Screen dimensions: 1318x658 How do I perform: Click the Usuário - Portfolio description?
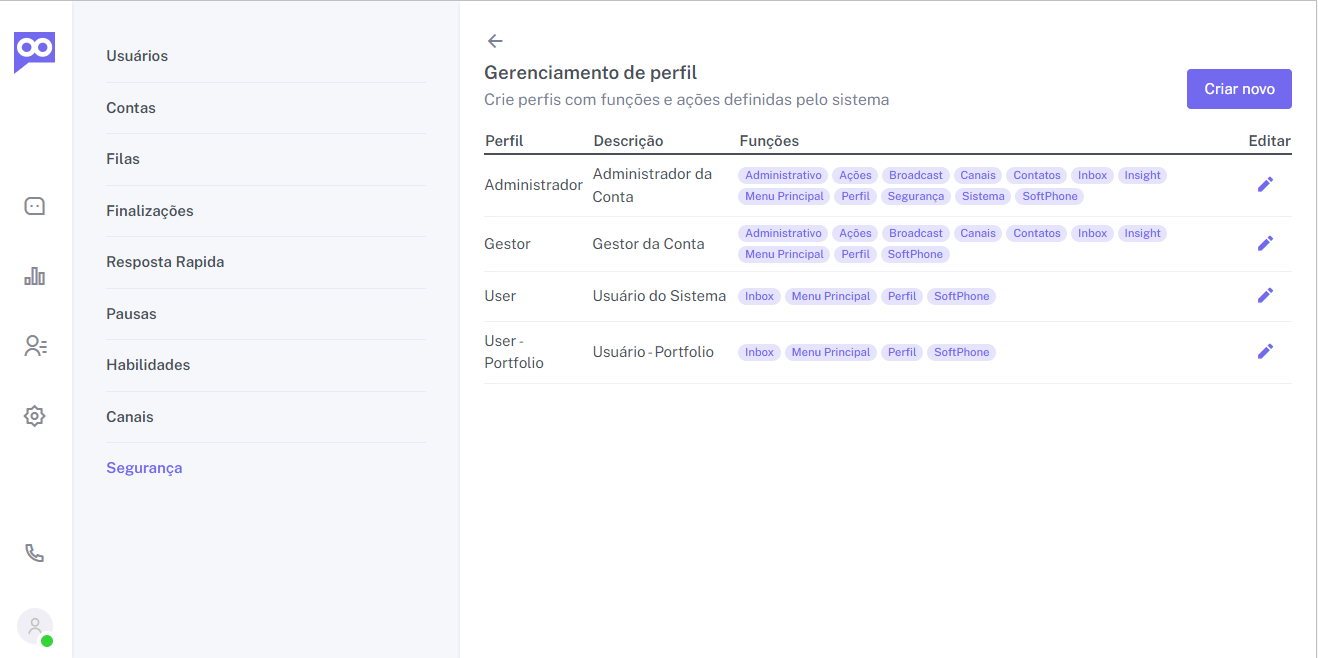pyautogui.click(x=653, y=352)
